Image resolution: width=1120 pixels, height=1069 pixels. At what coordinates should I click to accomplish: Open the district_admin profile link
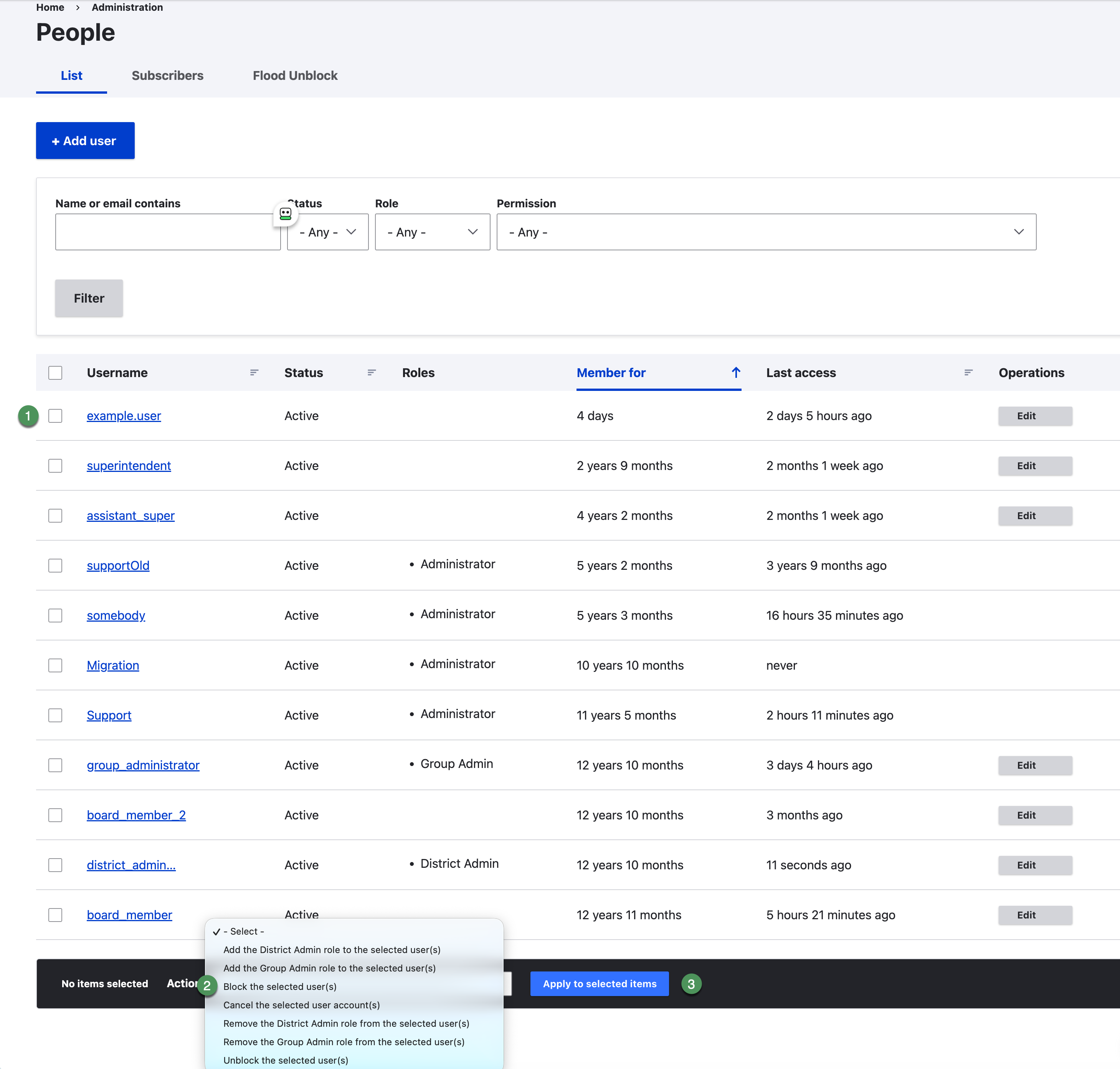(x=131, y=865)
